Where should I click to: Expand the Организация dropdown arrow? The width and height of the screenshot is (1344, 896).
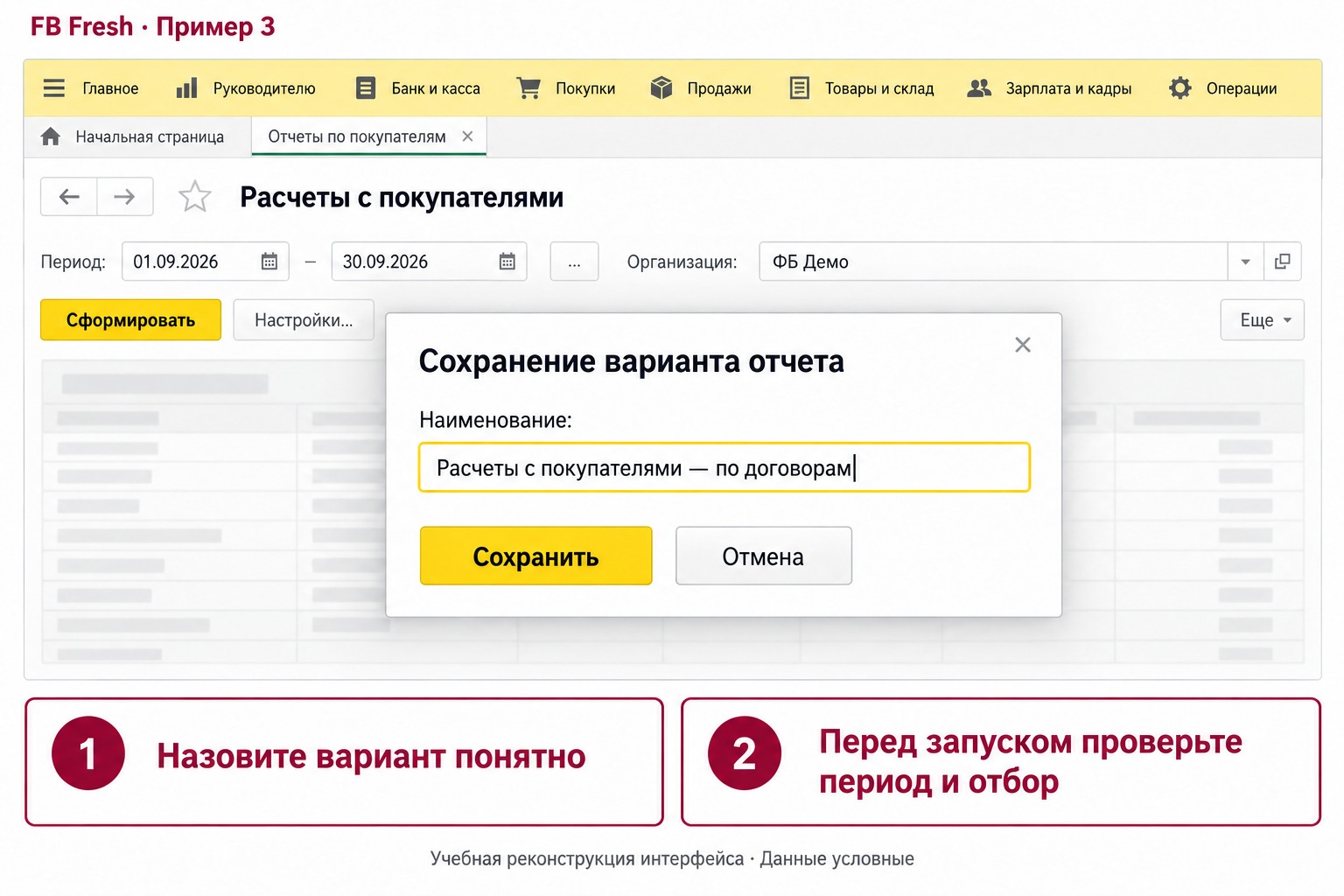[x=1245, y=262]
